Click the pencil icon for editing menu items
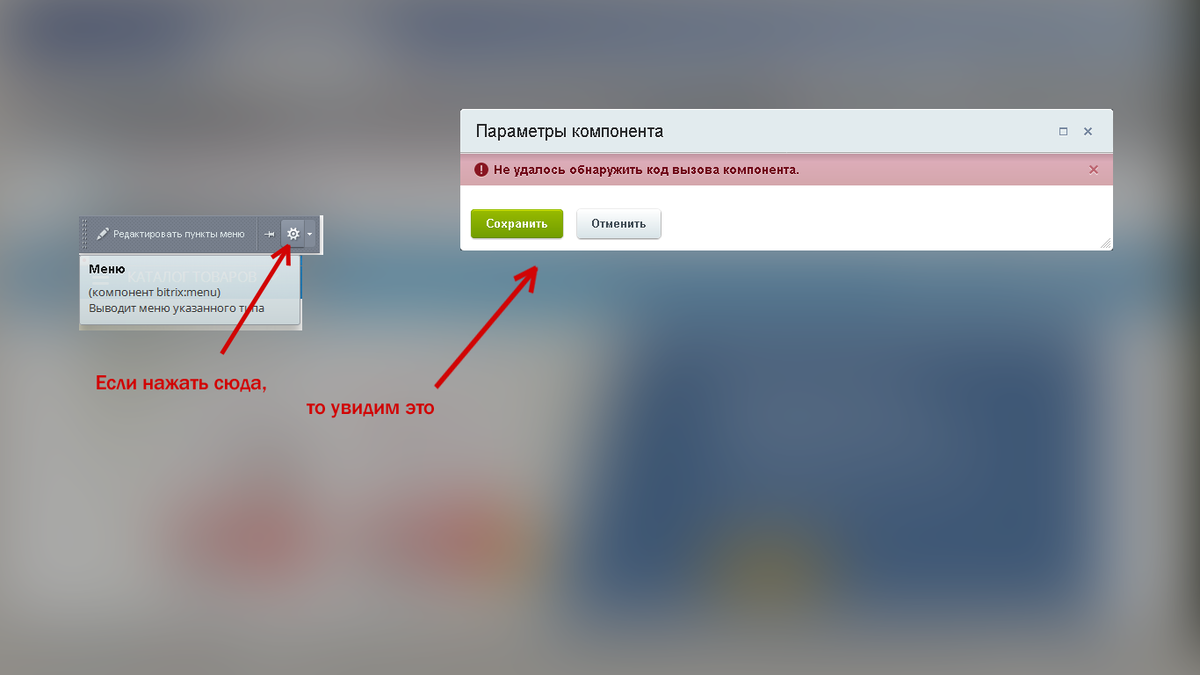Screen dimensions: 1200x675 point(102,234)
